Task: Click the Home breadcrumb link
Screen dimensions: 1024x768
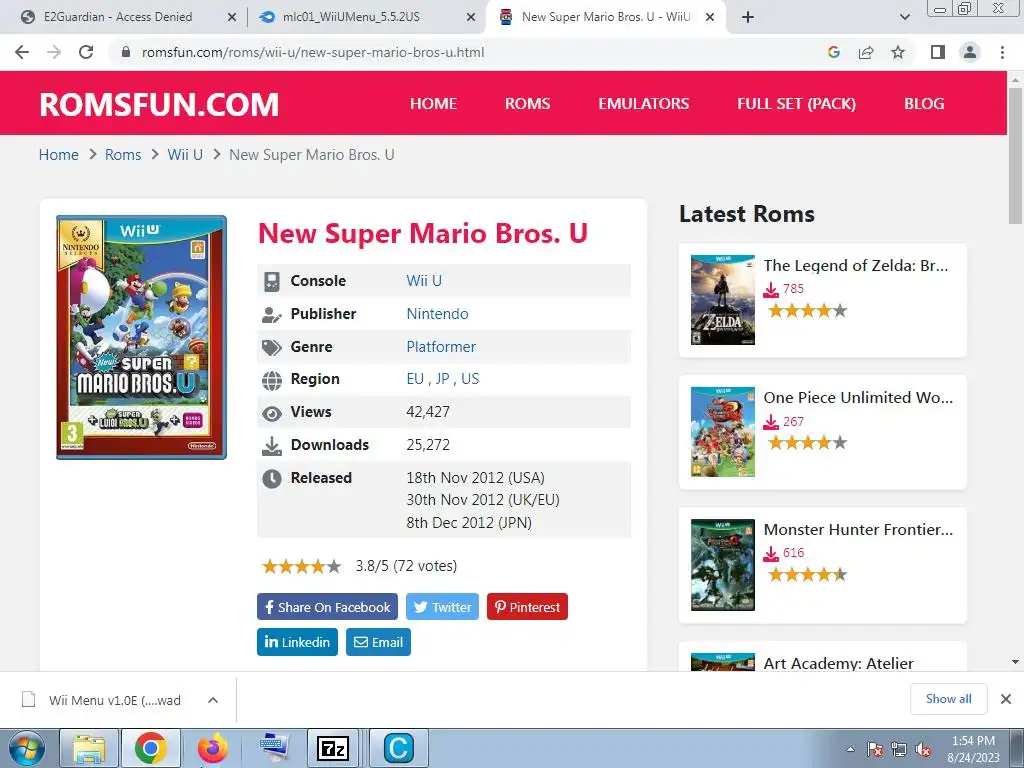Action: (58, 155)
